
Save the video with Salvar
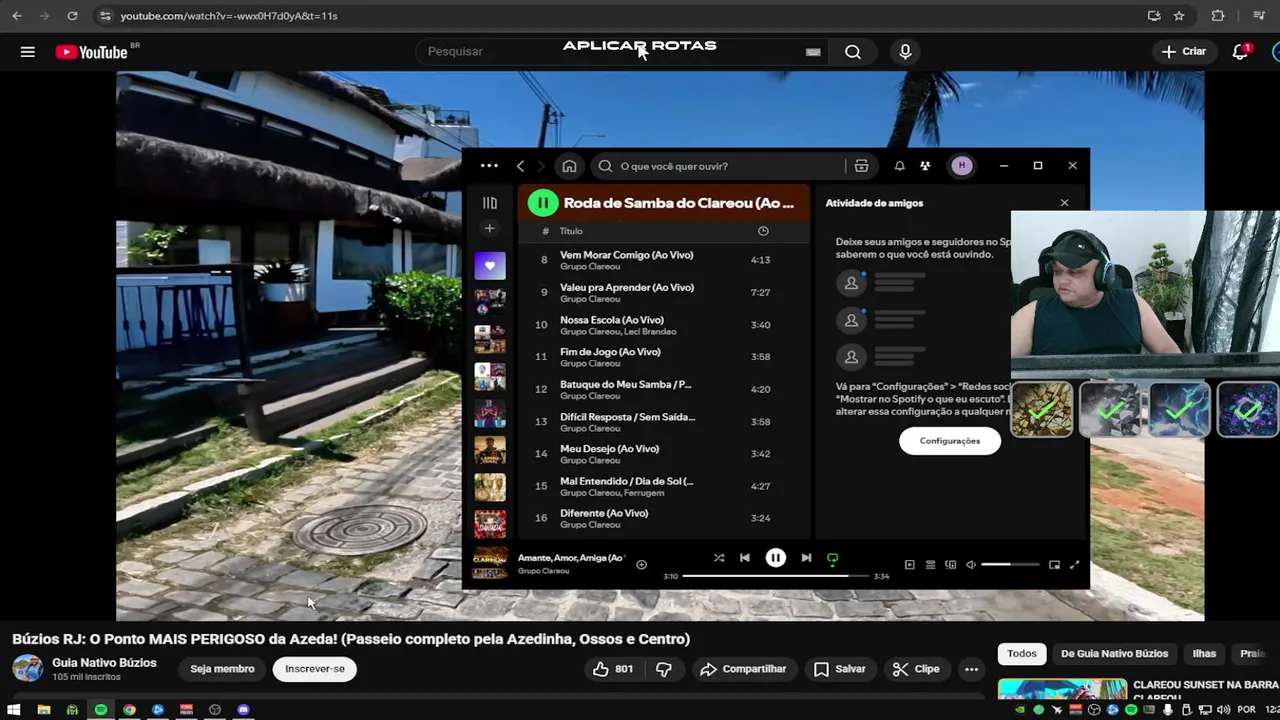click(839, 669)
